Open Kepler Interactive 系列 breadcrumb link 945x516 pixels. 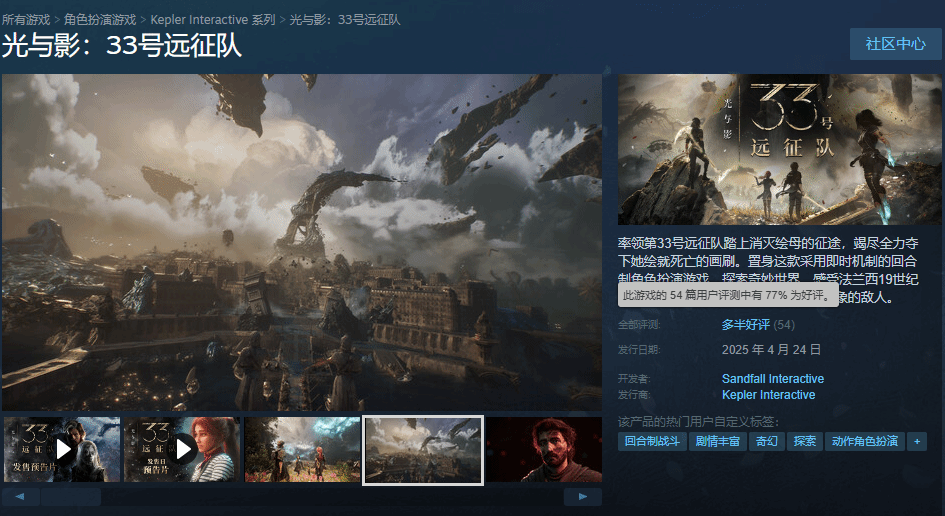pos(213,20)
